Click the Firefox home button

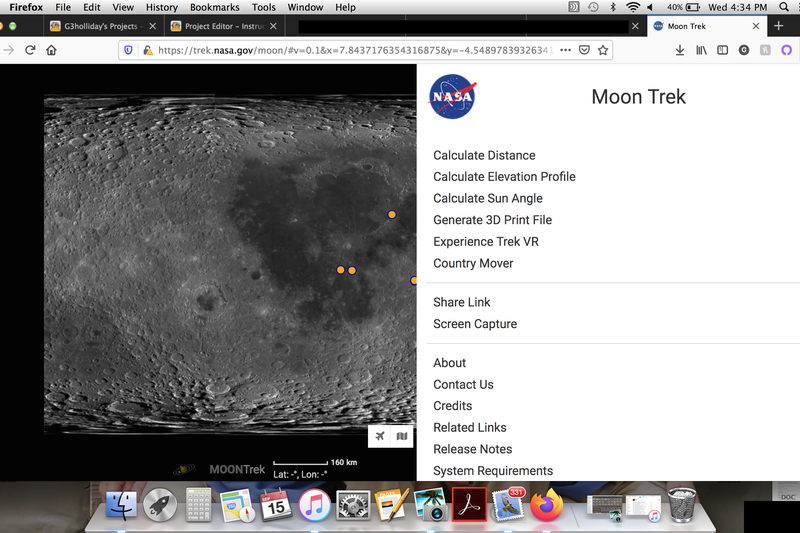tap(51, 50)
